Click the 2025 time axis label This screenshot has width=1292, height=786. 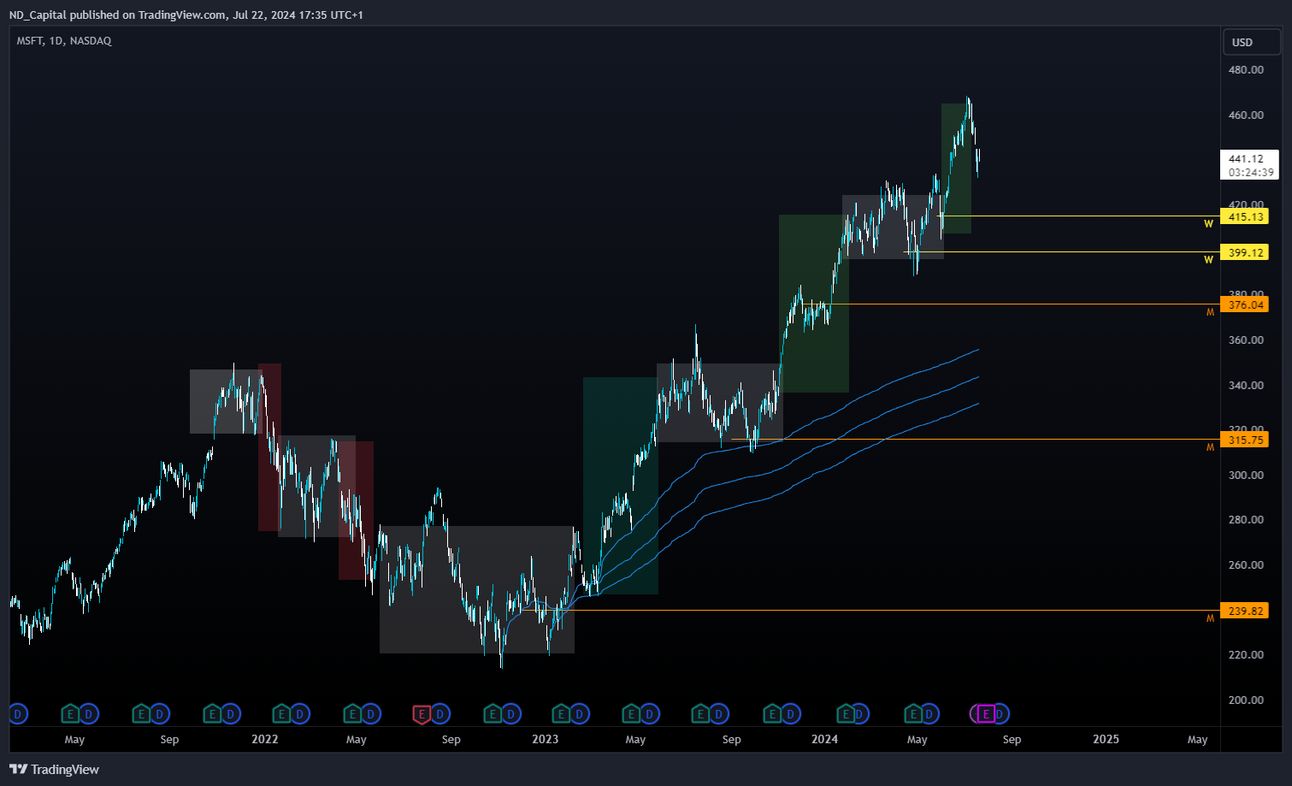coord(1106,740)
